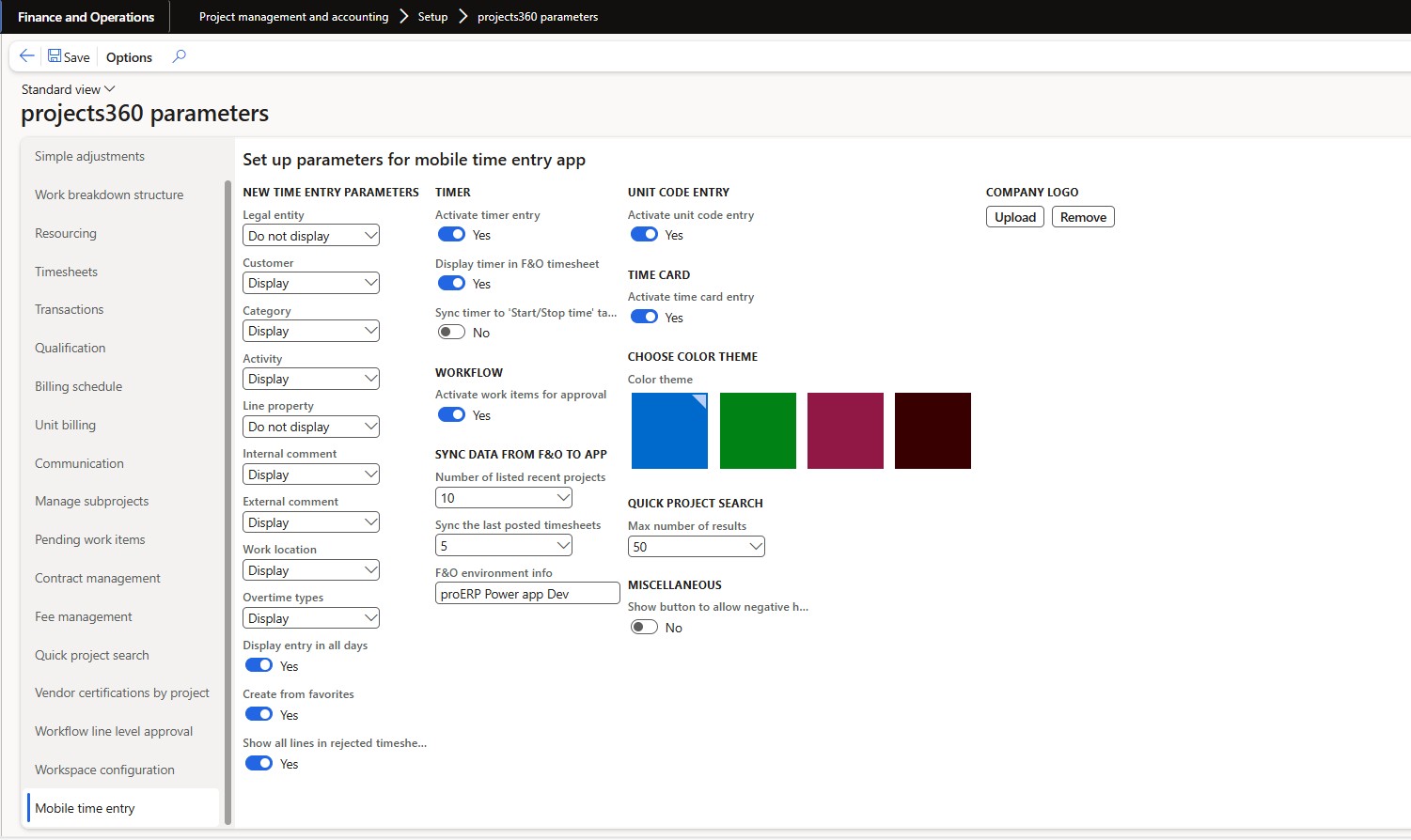The width and height of the screenshot is (1411, 840).
Task: Click the Remove logo button
Action: pos(1083,217)
